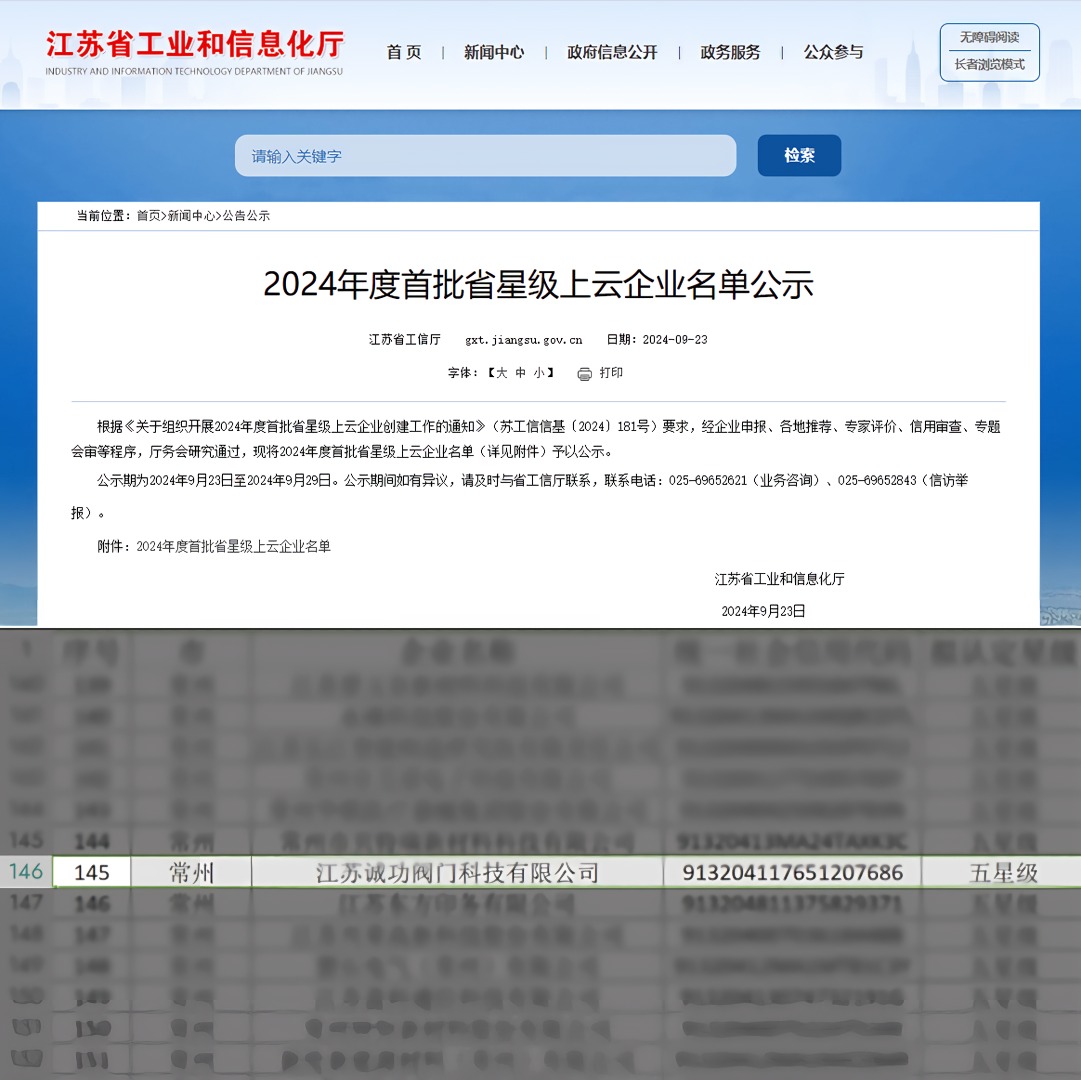Go to 政府信息公开 in the top navigation
Screen dimensions: 1081x1080
tap(612, 53)
